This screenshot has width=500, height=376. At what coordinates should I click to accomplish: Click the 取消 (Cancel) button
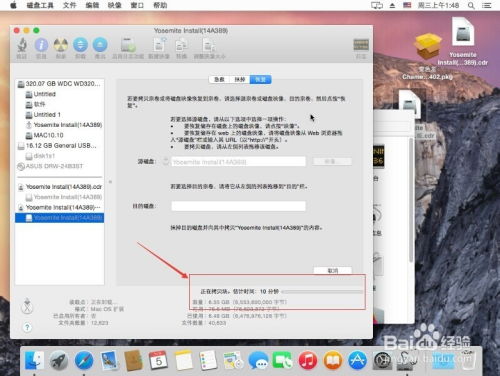[333, 270]
